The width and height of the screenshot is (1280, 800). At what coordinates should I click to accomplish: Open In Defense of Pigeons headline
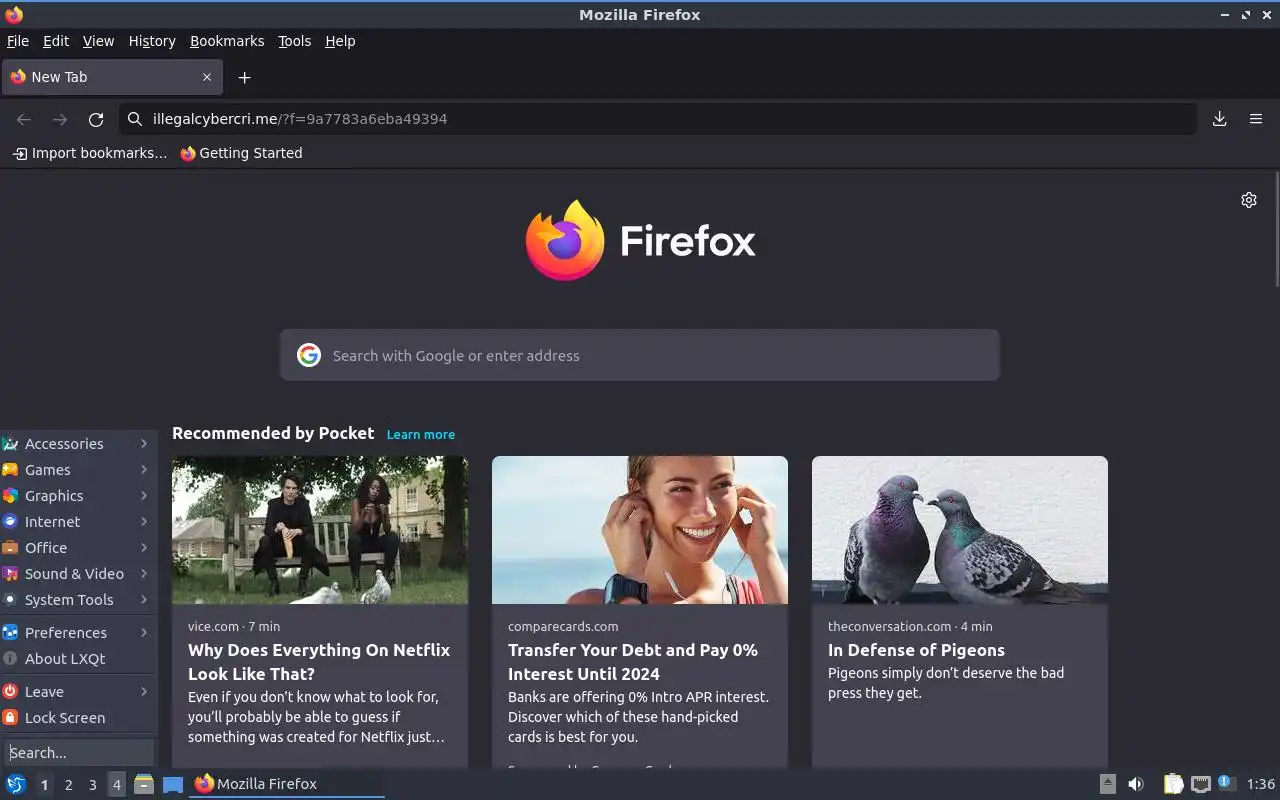[916, 650]
